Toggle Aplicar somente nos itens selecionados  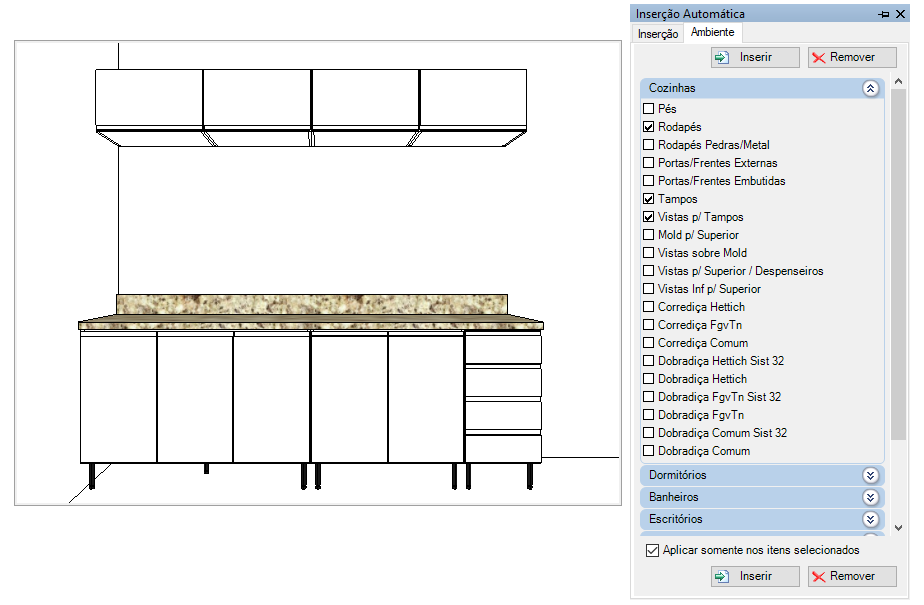pyautogui.click(x=652, y=550)
